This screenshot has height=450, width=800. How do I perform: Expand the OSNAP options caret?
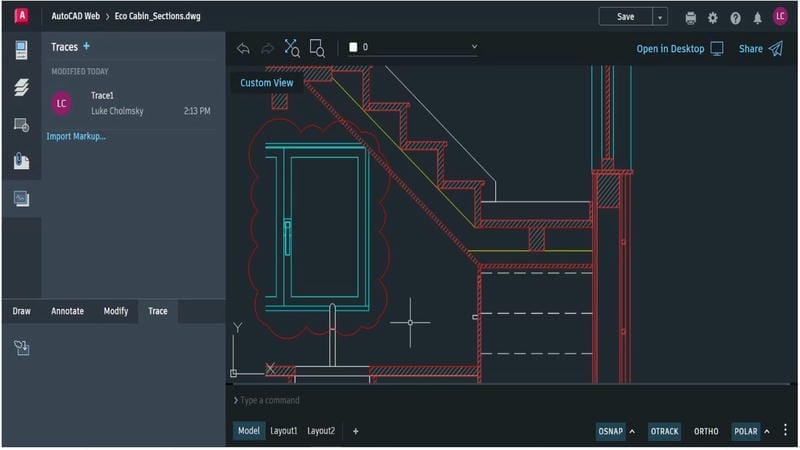(x=632, y=431)
